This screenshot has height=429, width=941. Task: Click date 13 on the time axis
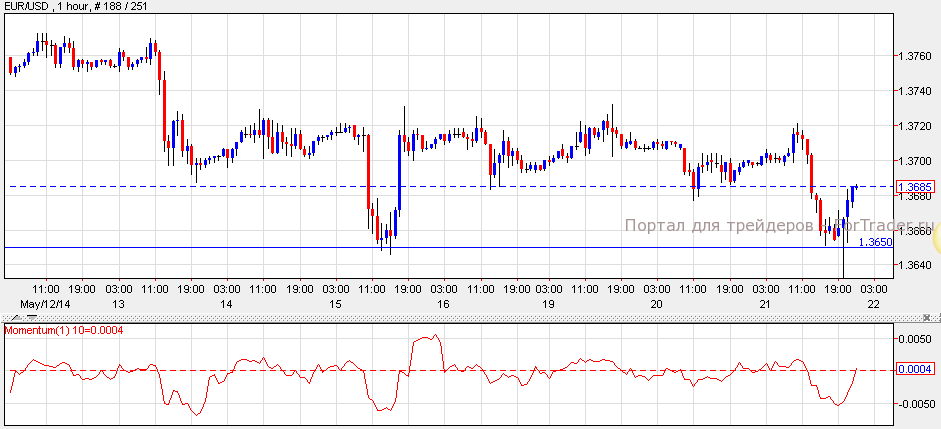coord(118,303)
